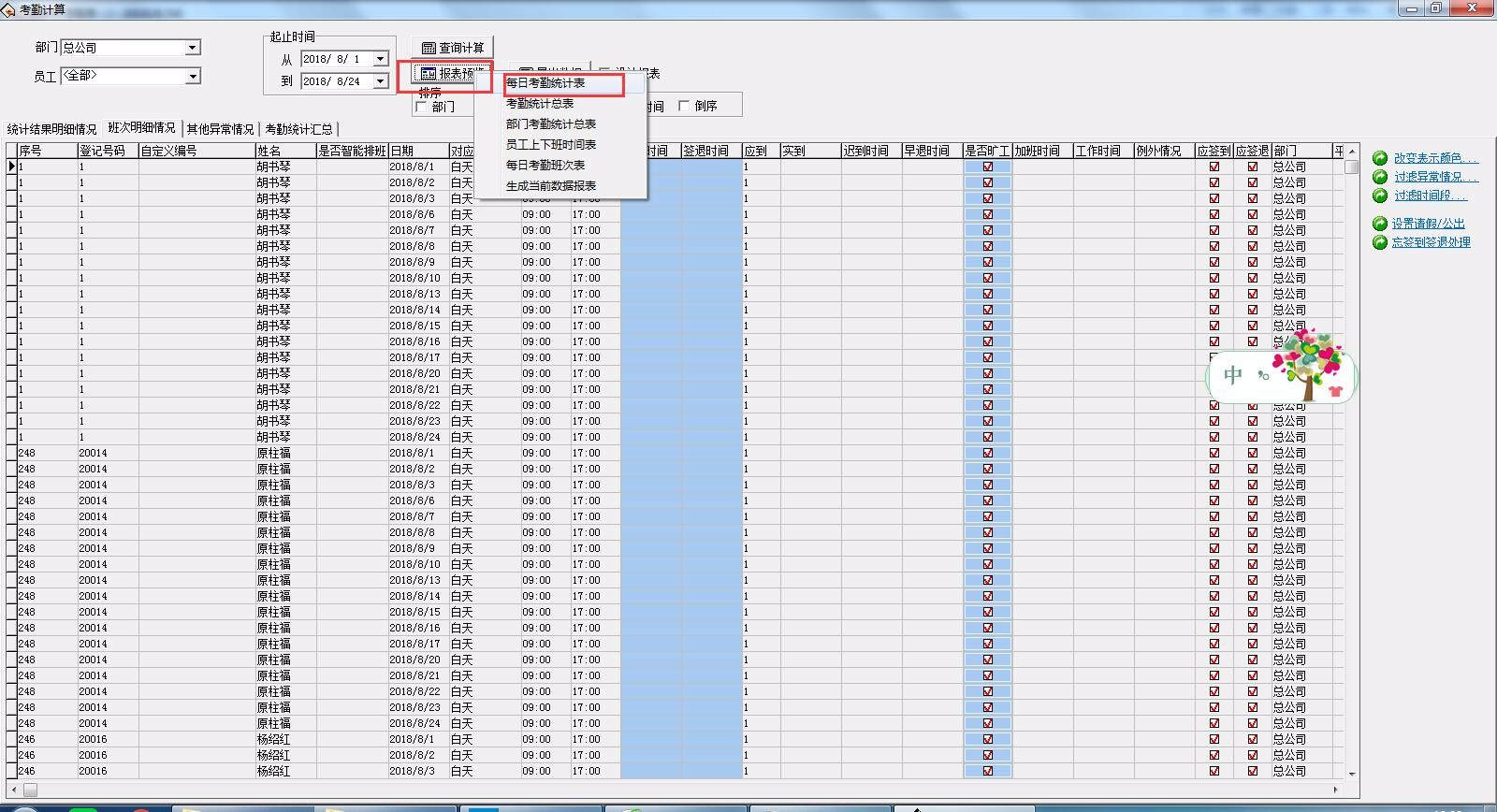Screen dimensions: 1497x812
Task: Toggle 是否旷工 checkbox for 胡书琴 on 2018/8/24
Action: tap(988, 437)
